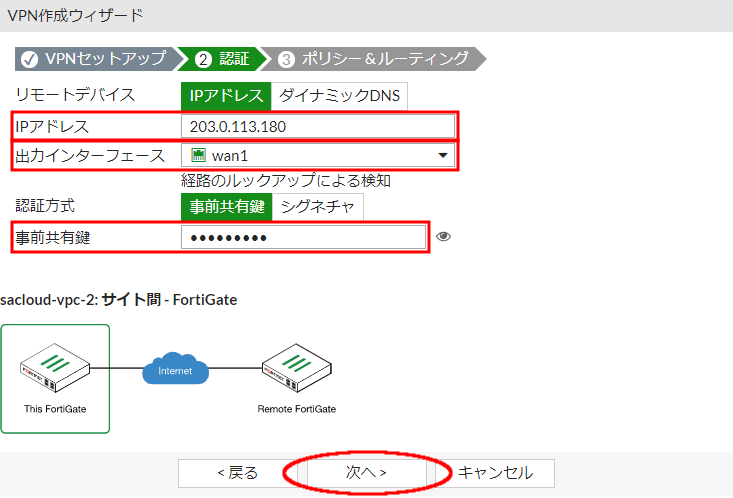This screenshot has height=498, width=733.
Task: Click the step 2 number icon
Action: 203,59
